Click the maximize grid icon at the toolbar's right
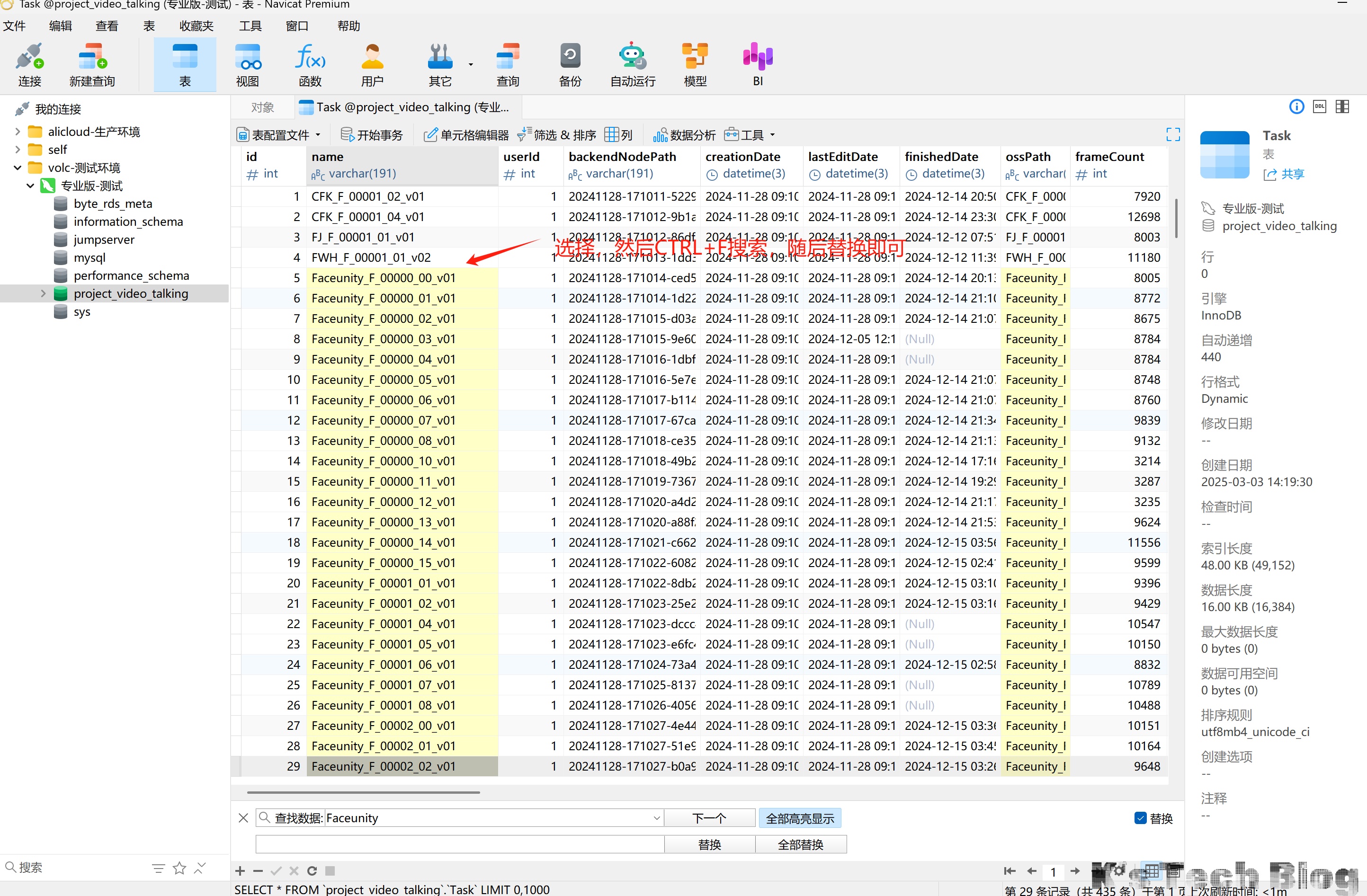1367x896 pixels. point(1173,134)
